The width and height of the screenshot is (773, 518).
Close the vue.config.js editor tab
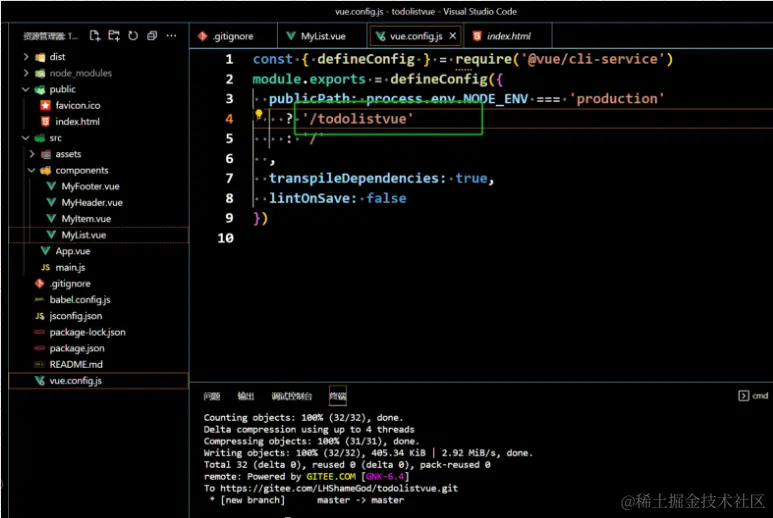453,36
